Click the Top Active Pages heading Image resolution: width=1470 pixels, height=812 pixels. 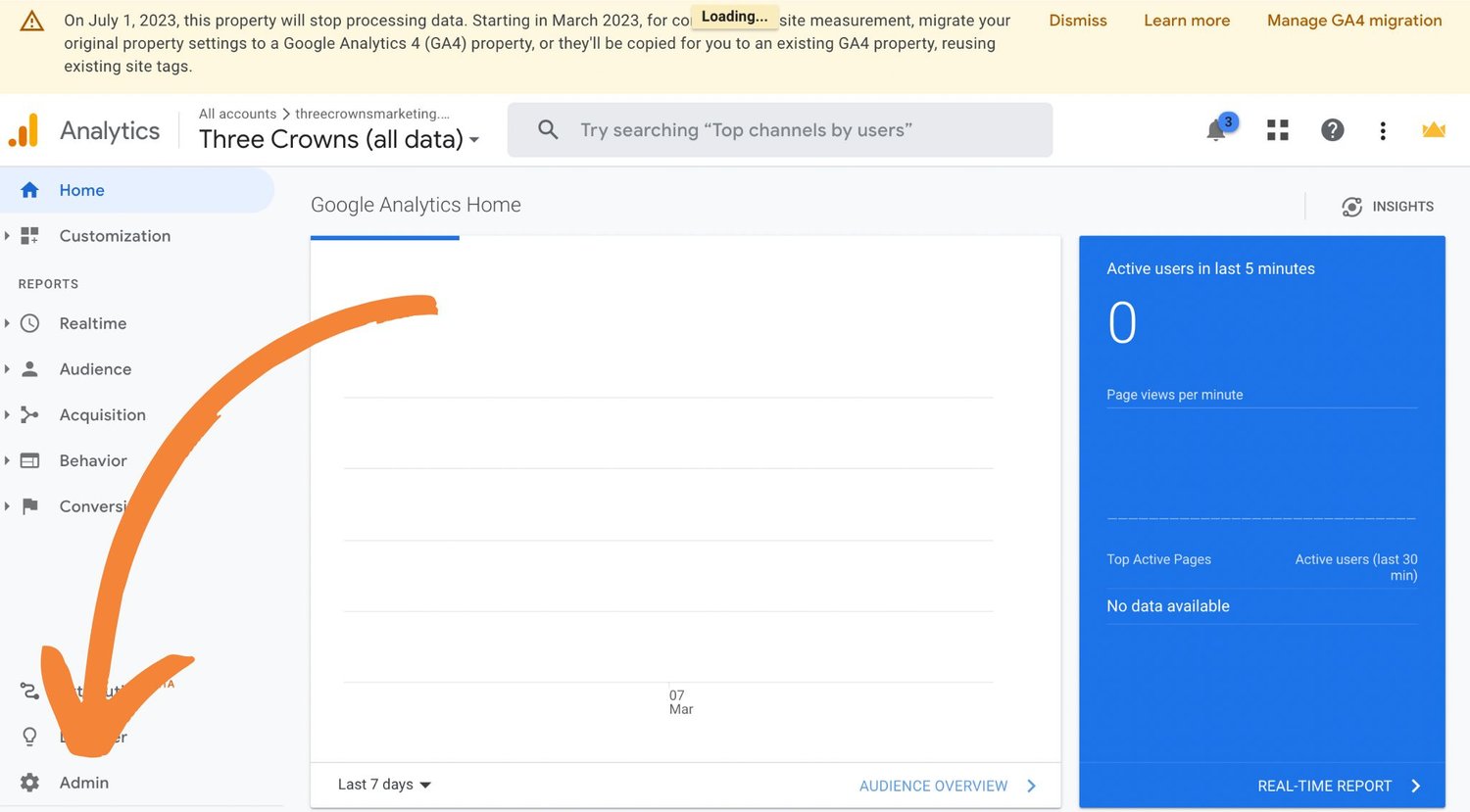1159,559
